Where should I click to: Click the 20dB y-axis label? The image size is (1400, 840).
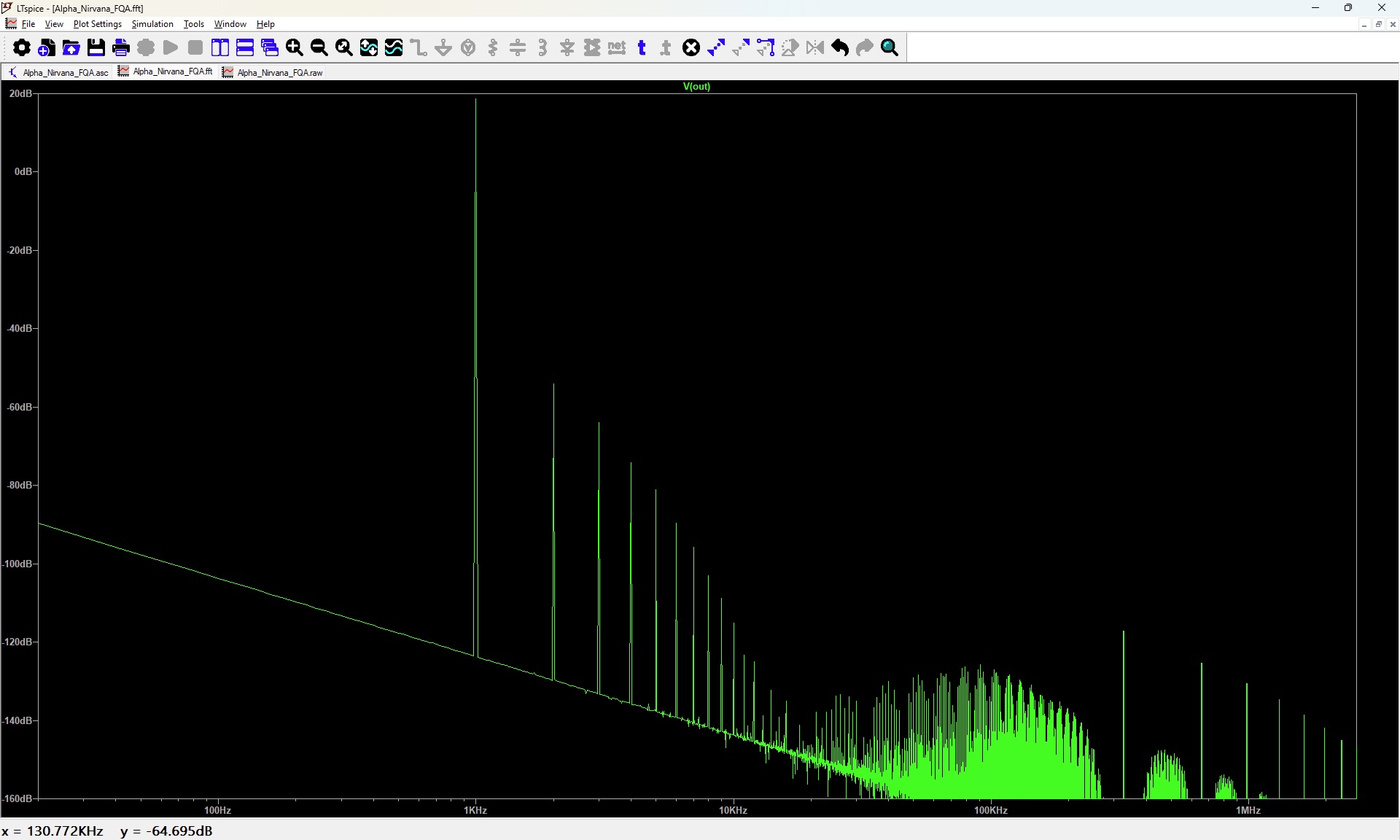point(20,93)
